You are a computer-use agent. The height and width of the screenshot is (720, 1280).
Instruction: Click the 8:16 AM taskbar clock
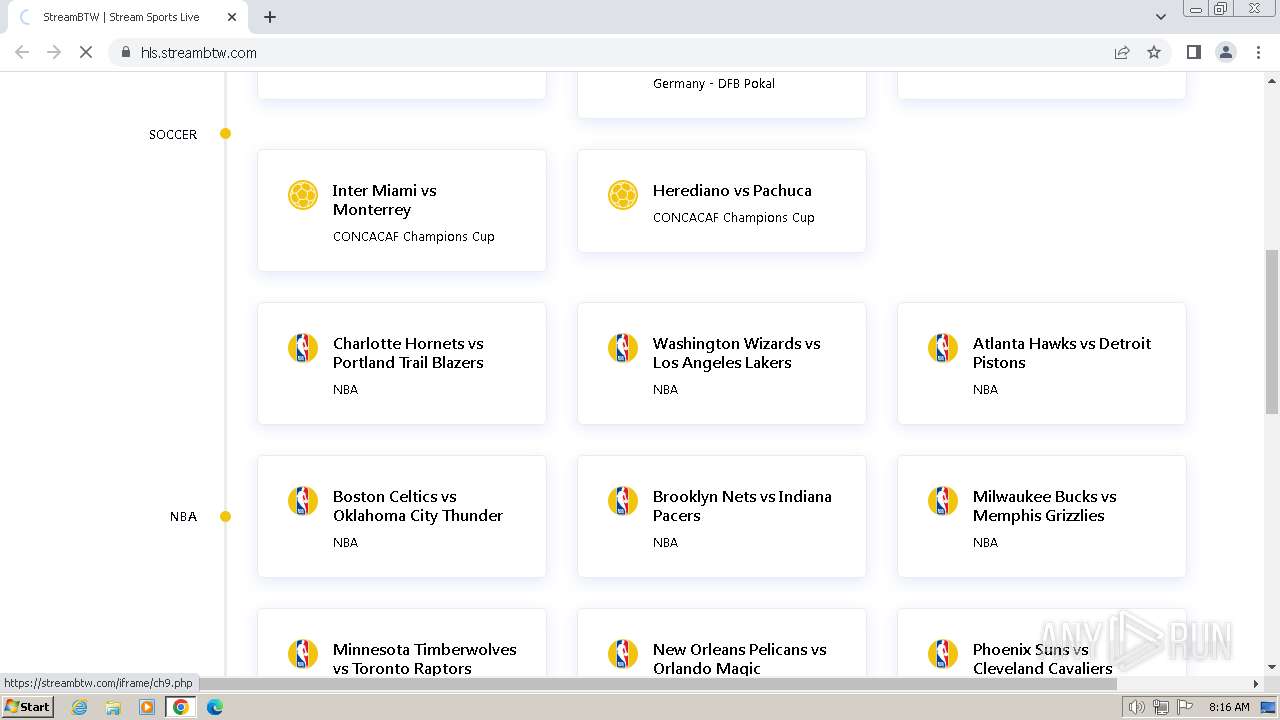[1229, 707]
